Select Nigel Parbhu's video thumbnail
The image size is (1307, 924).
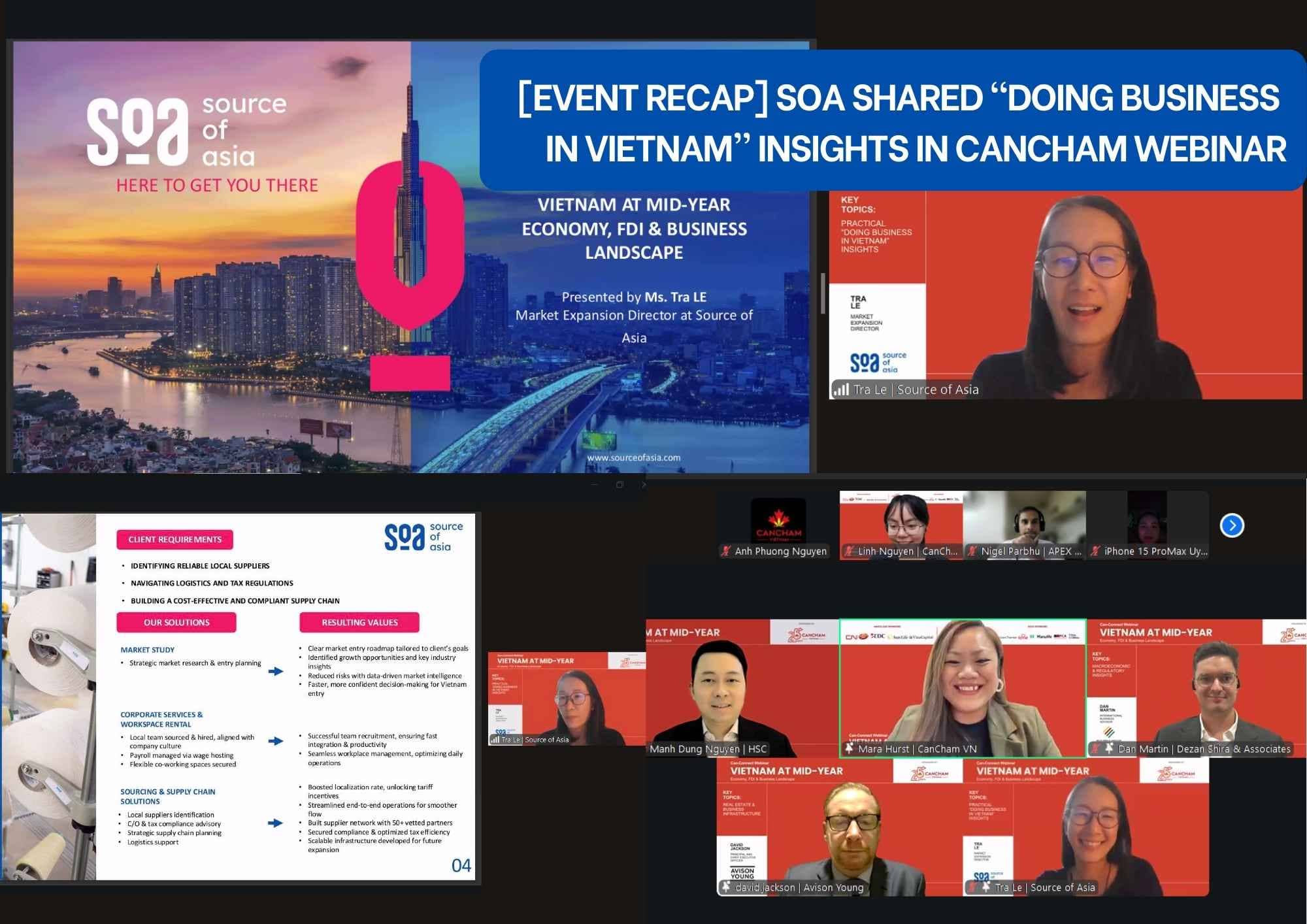[1025, 525]
